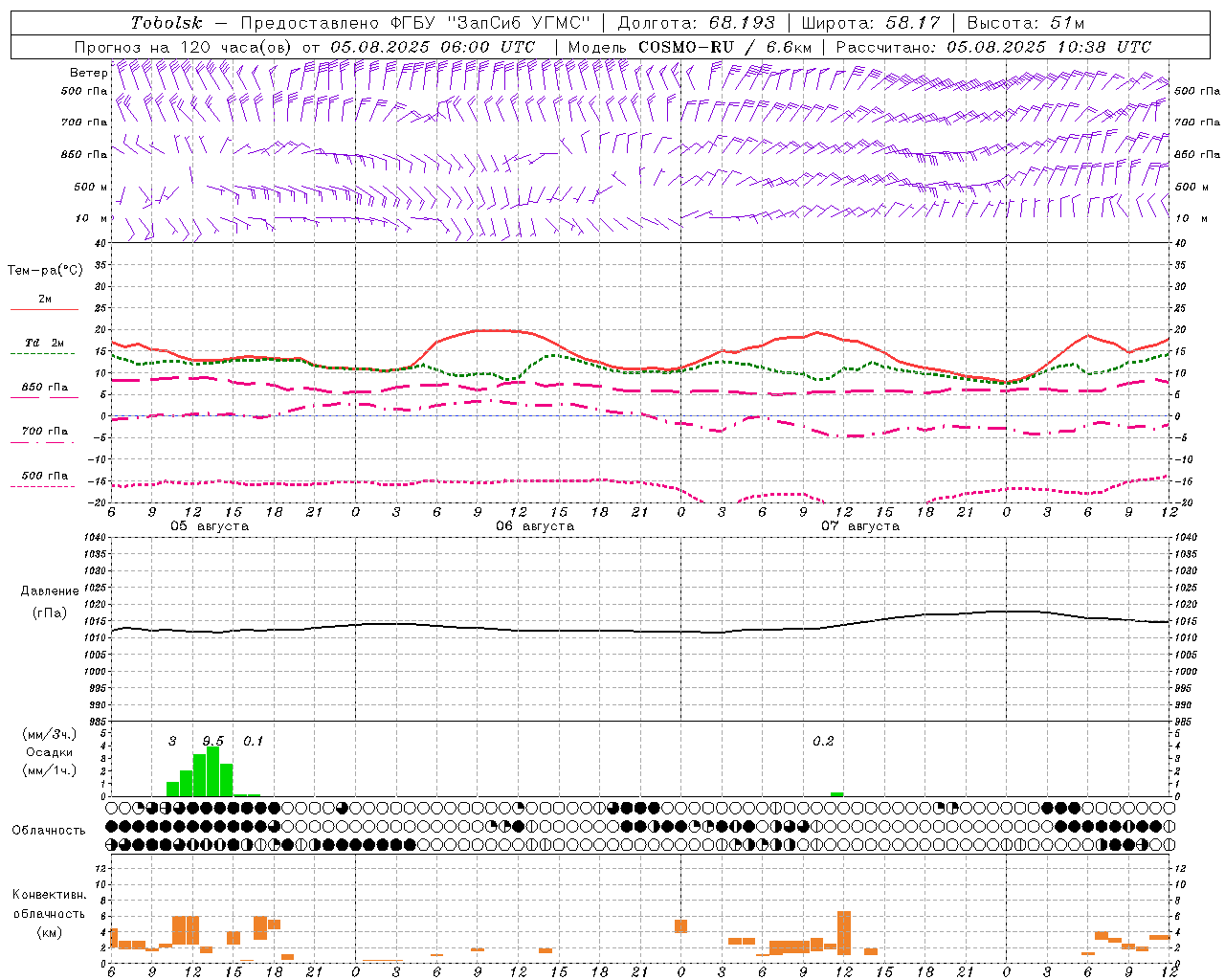
Task: Select the Высота 51м header field
Action: [x=1026, y=23]
